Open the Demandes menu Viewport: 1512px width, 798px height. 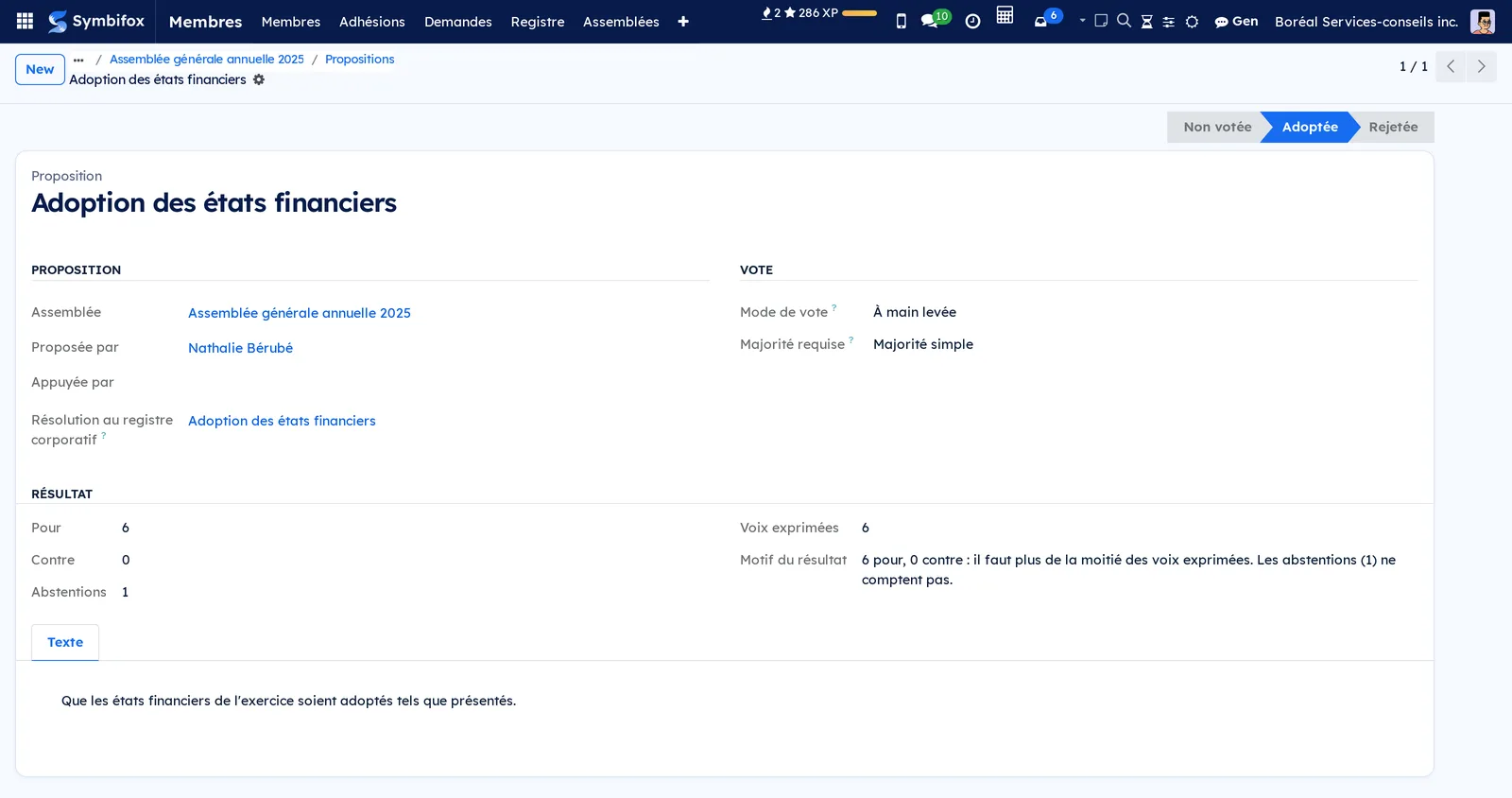458,22
